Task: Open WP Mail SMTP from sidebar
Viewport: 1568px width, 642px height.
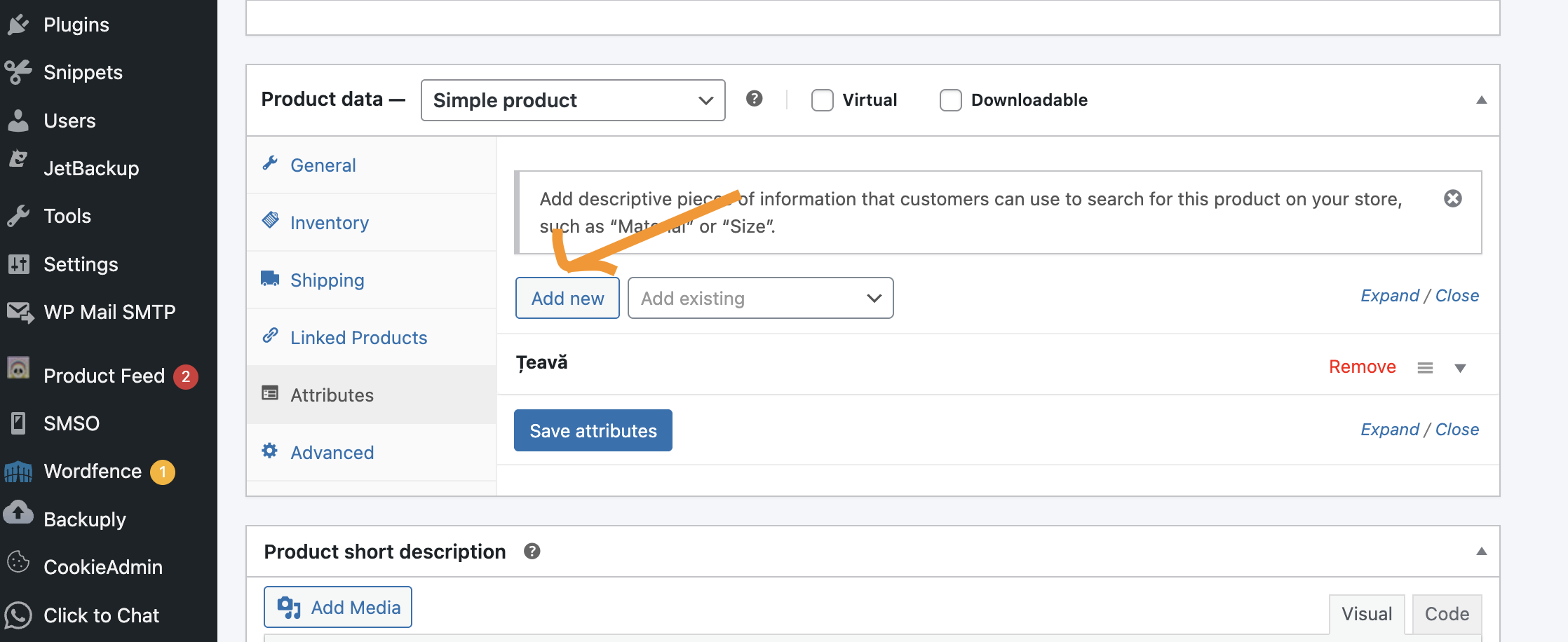Action: click(x=109, y=312)
